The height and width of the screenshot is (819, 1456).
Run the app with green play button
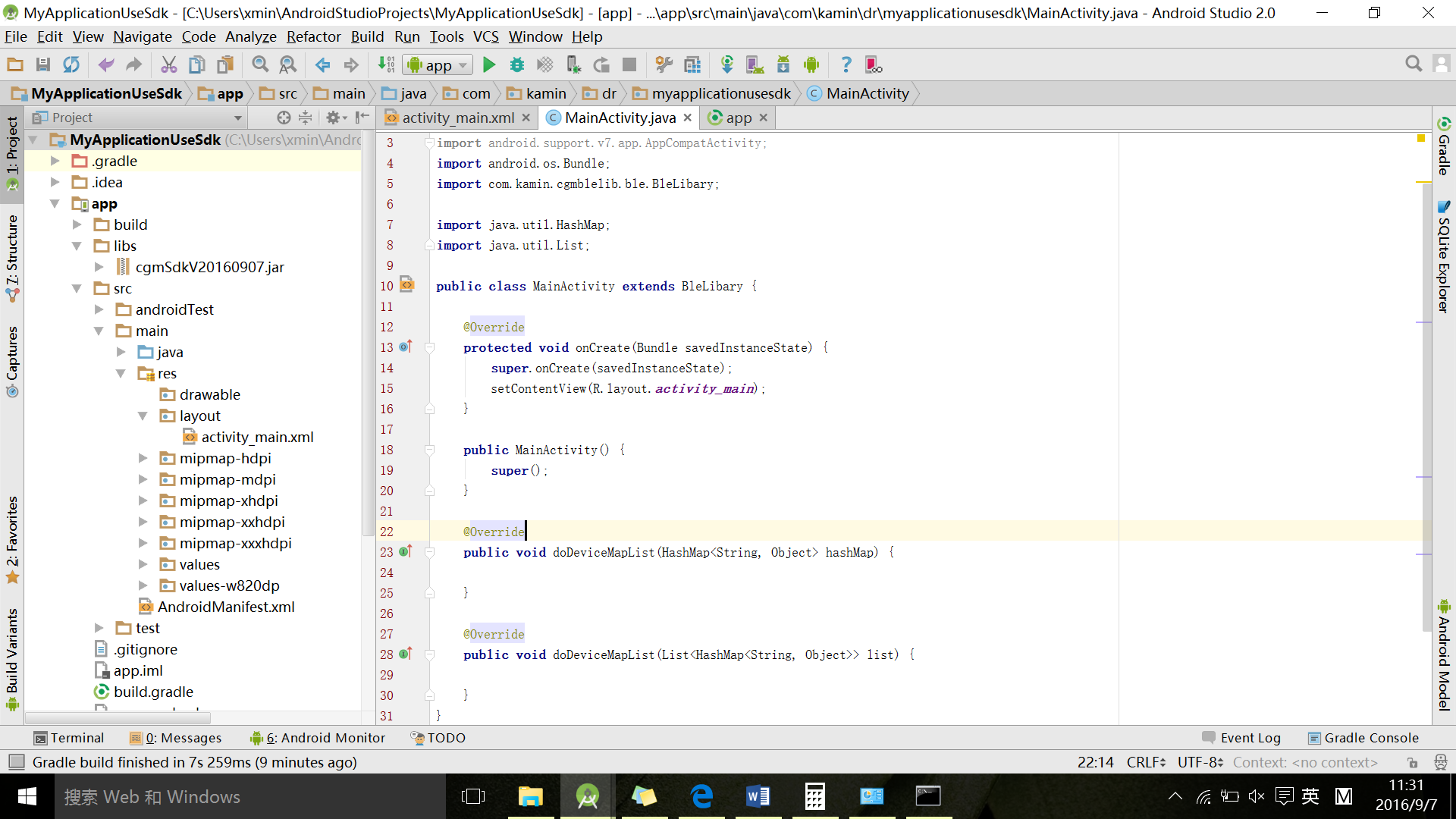pyautogui.click(x=489, y=65)
